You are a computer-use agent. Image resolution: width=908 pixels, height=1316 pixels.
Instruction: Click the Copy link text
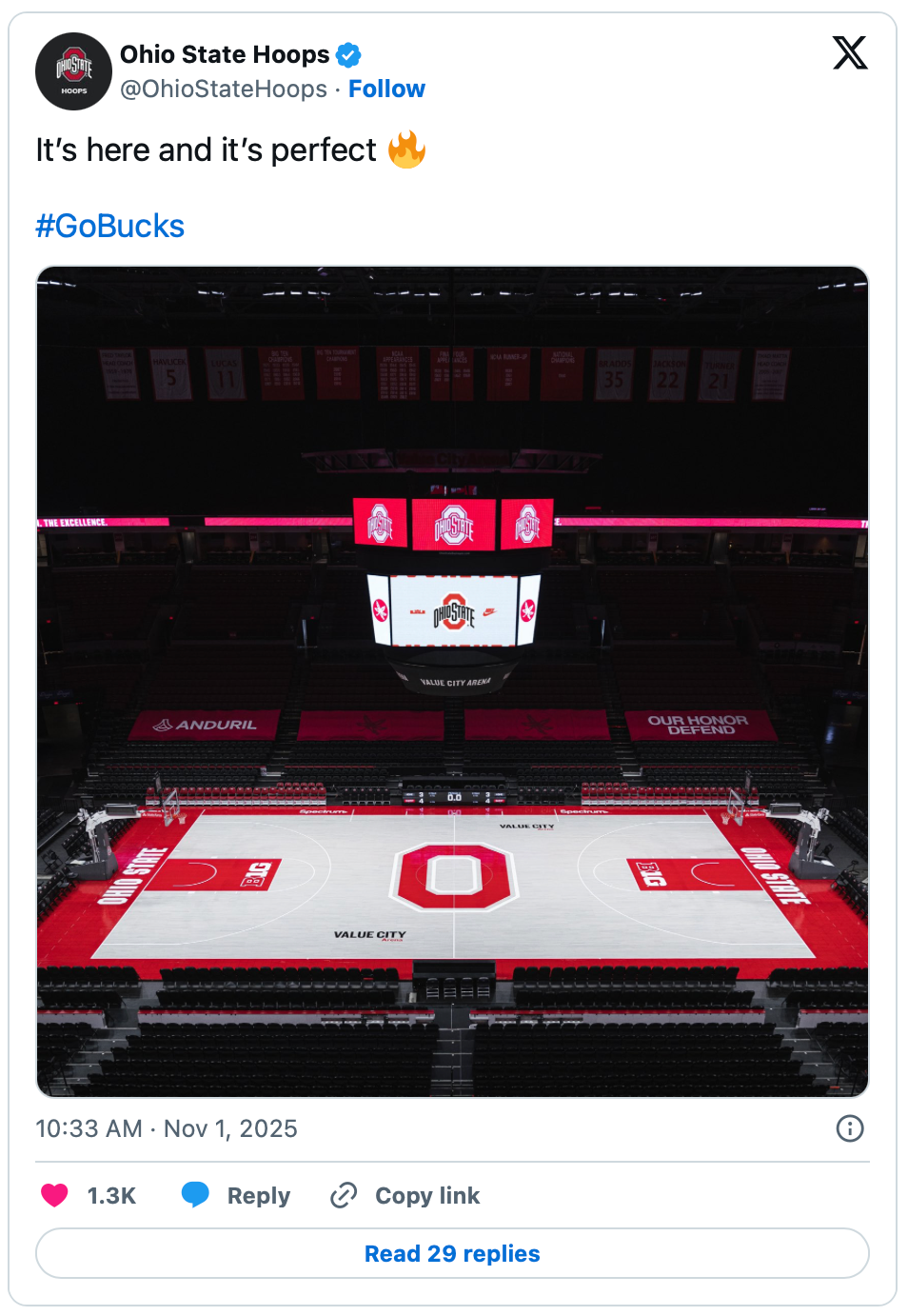coord(427,1195)
